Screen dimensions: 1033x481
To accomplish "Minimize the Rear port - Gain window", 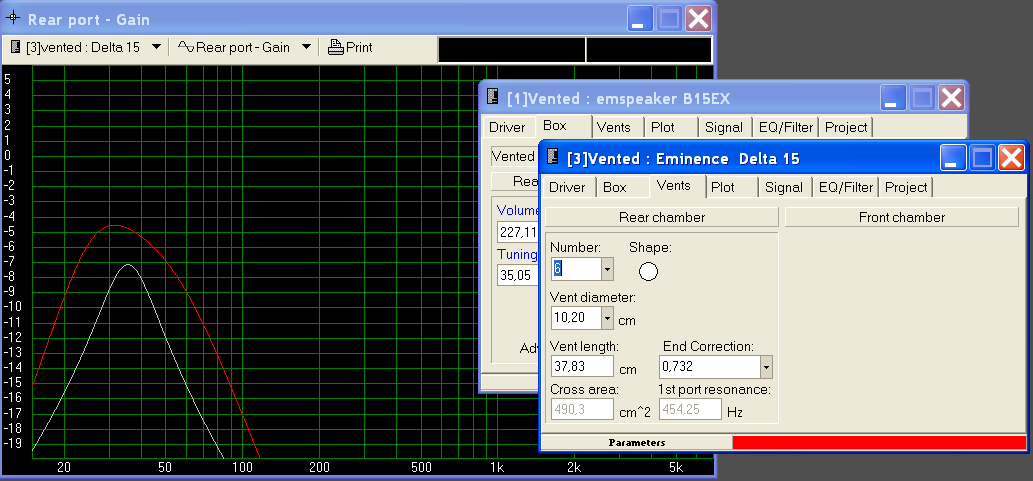I will 639,18.
